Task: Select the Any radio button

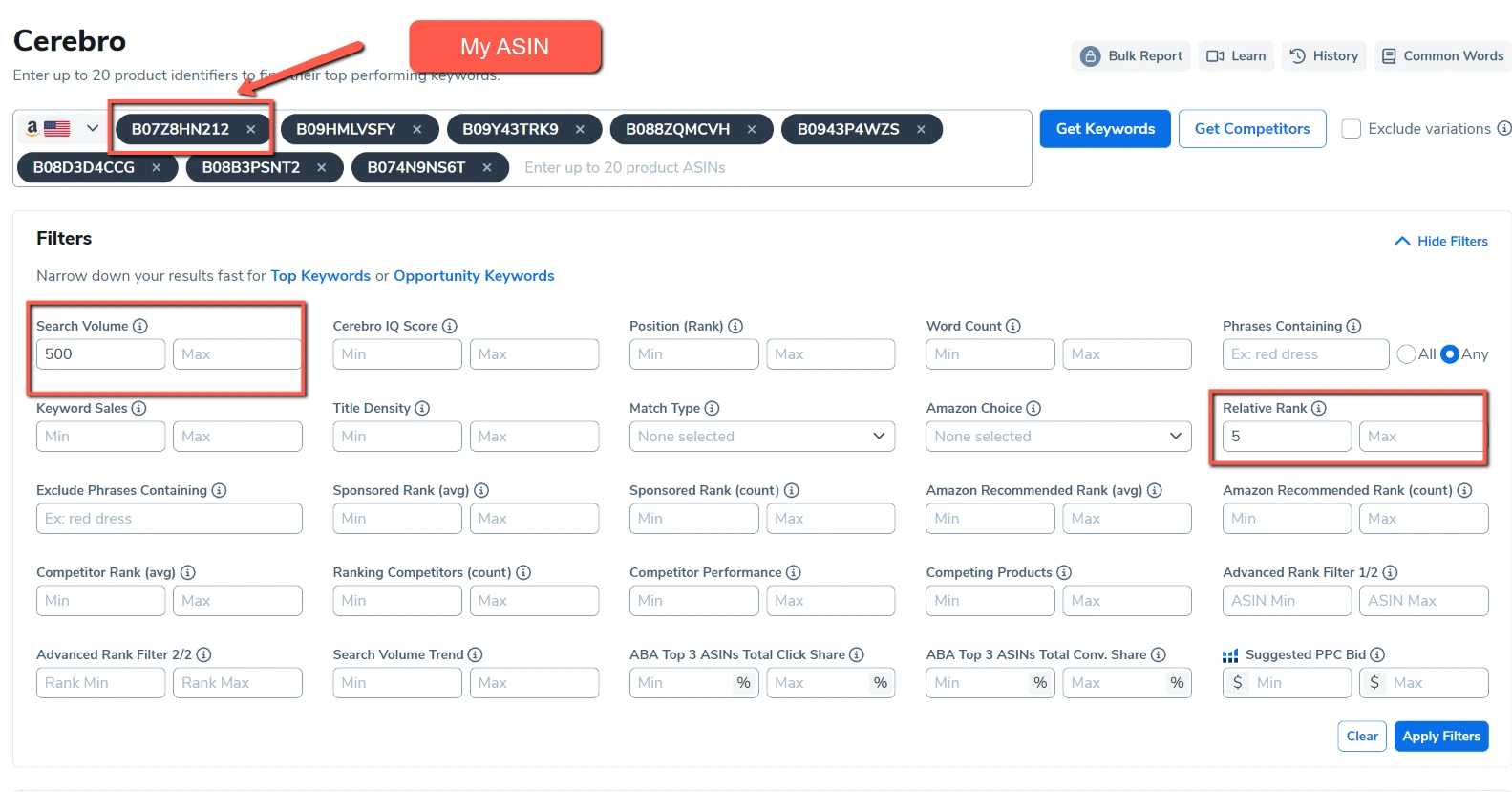Action: [x=1449, y=354]
